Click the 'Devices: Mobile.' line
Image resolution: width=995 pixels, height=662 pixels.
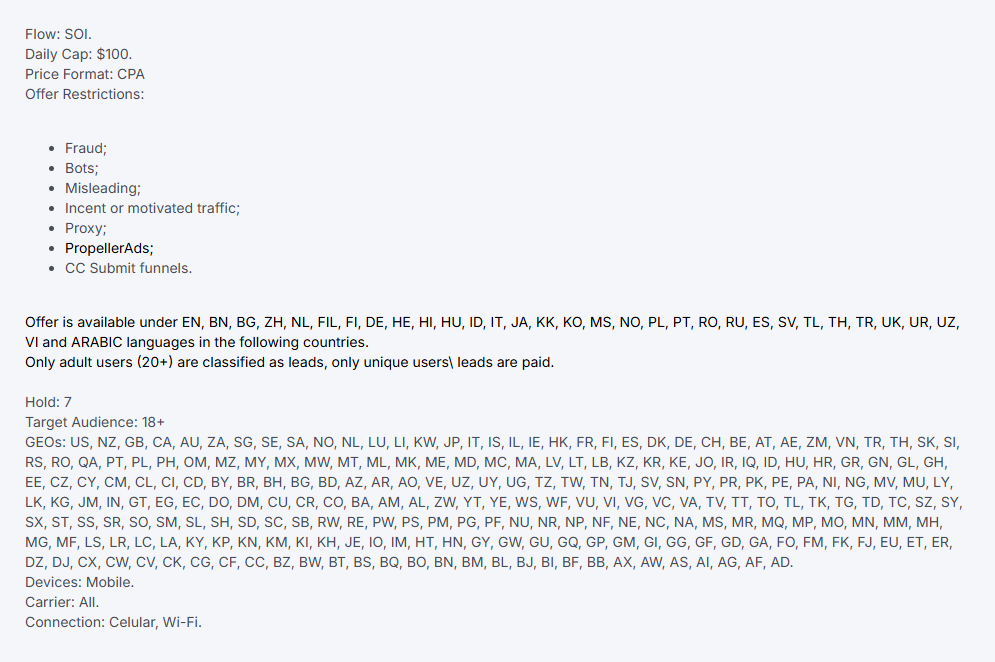[79, 583]
